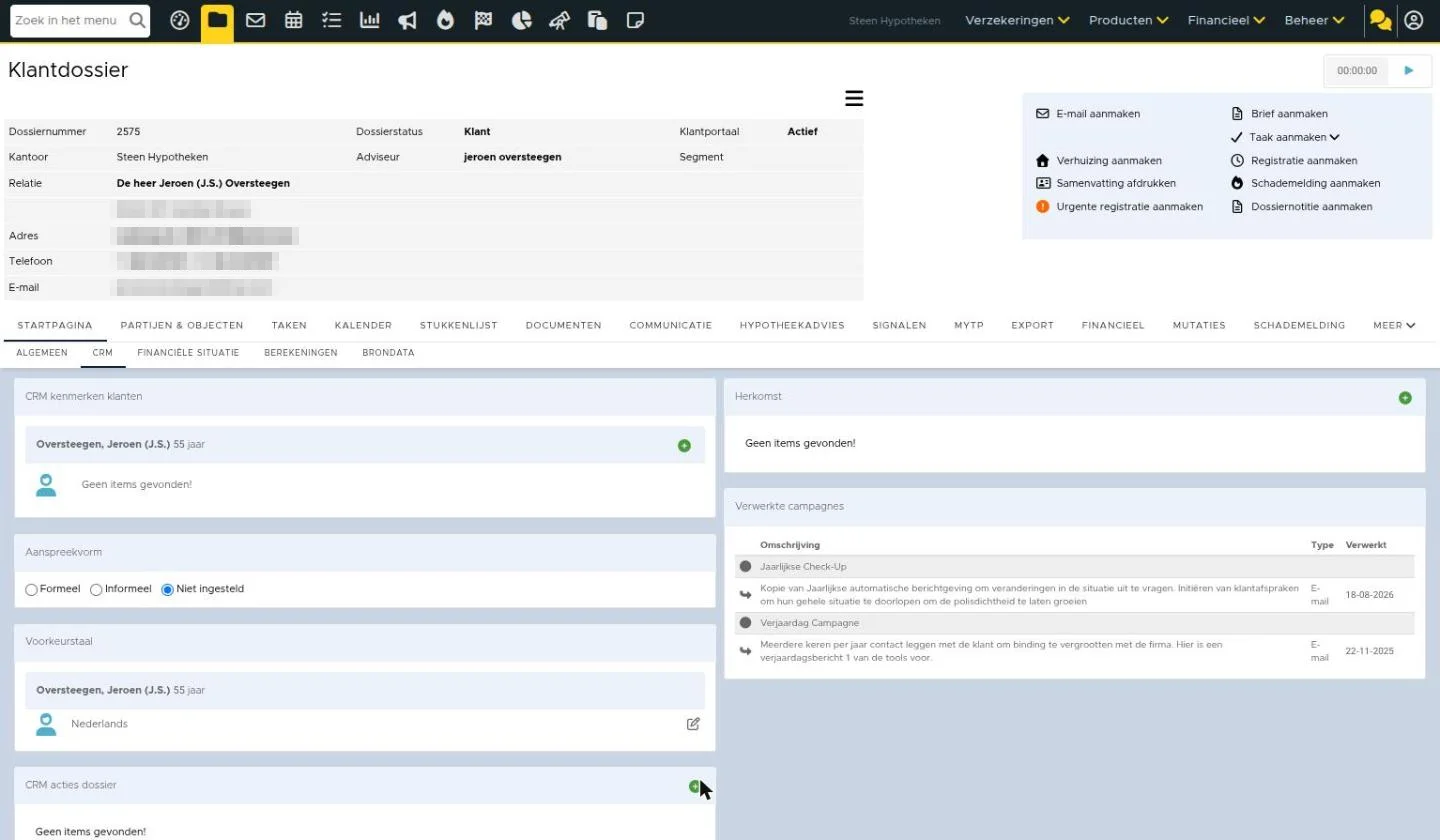Focus the Zoek in het menu search field
The width and height of the screenshot is (1440, 840).
tap(68, 20)
